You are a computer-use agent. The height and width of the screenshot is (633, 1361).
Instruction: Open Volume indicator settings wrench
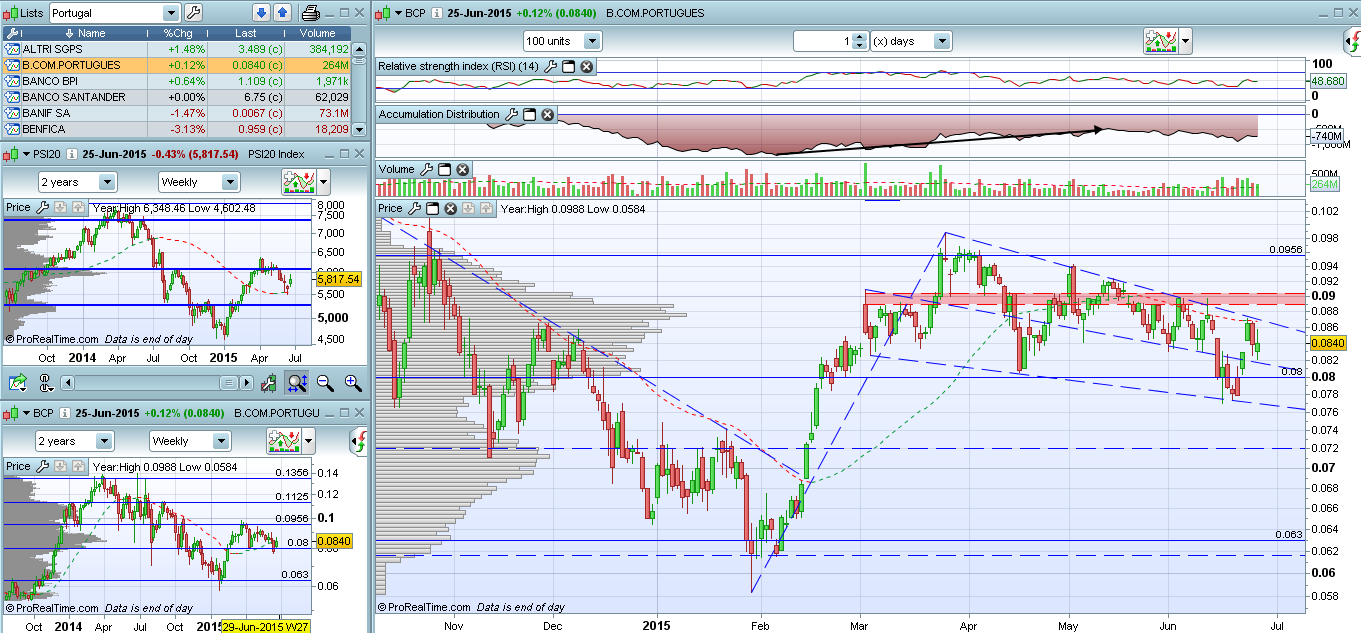[427, 169]
